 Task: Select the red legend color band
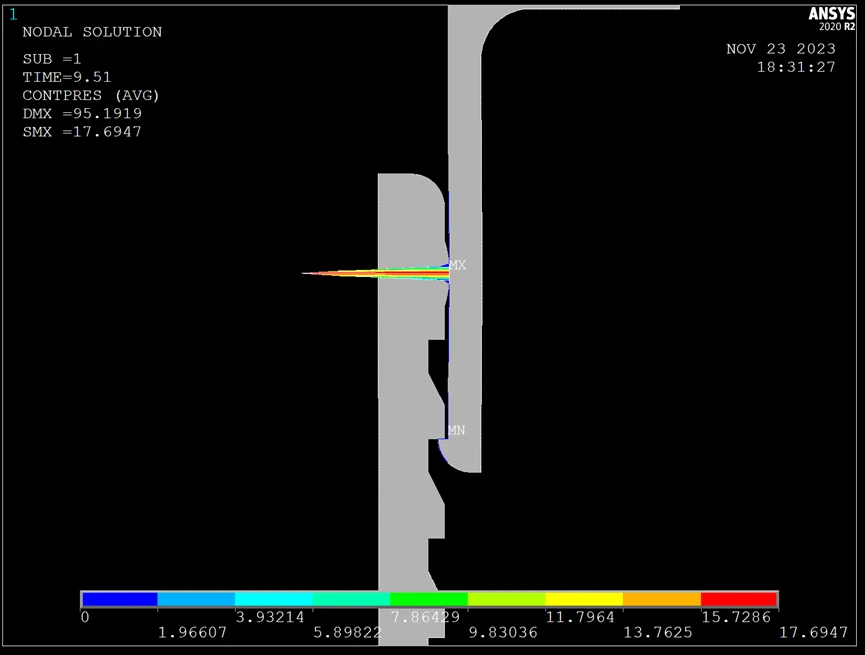click(x=739, y=600)
